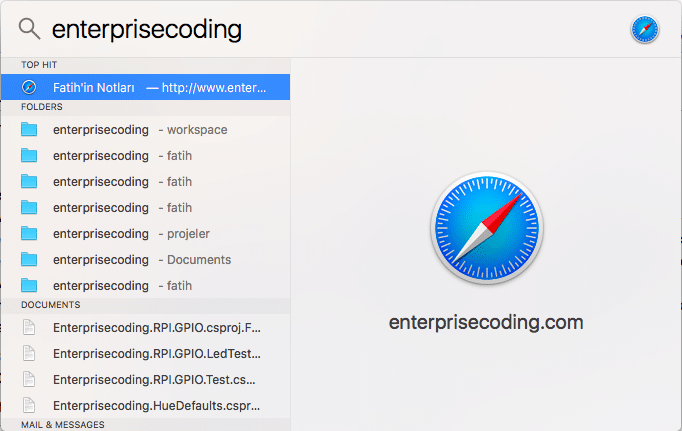Screen dimensions: 682x431
Task: Click the Safari icon in search bar
Action: [x=645, y=30]
